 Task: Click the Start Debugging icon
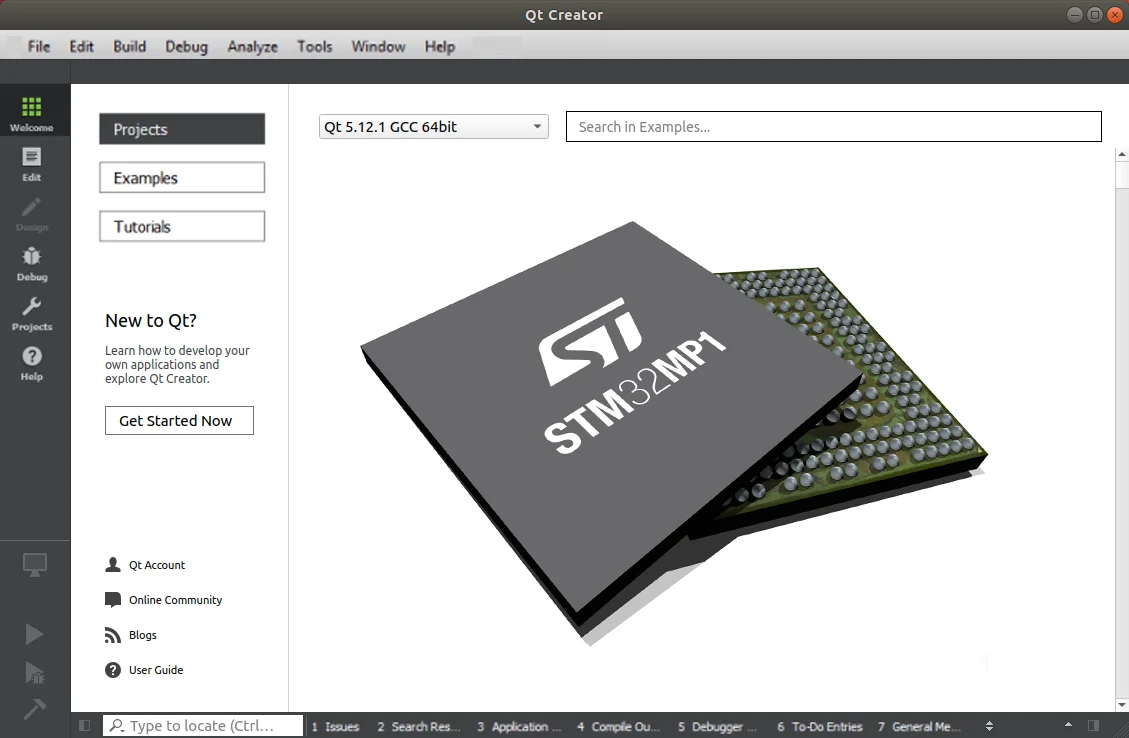(x=34, y=672)
